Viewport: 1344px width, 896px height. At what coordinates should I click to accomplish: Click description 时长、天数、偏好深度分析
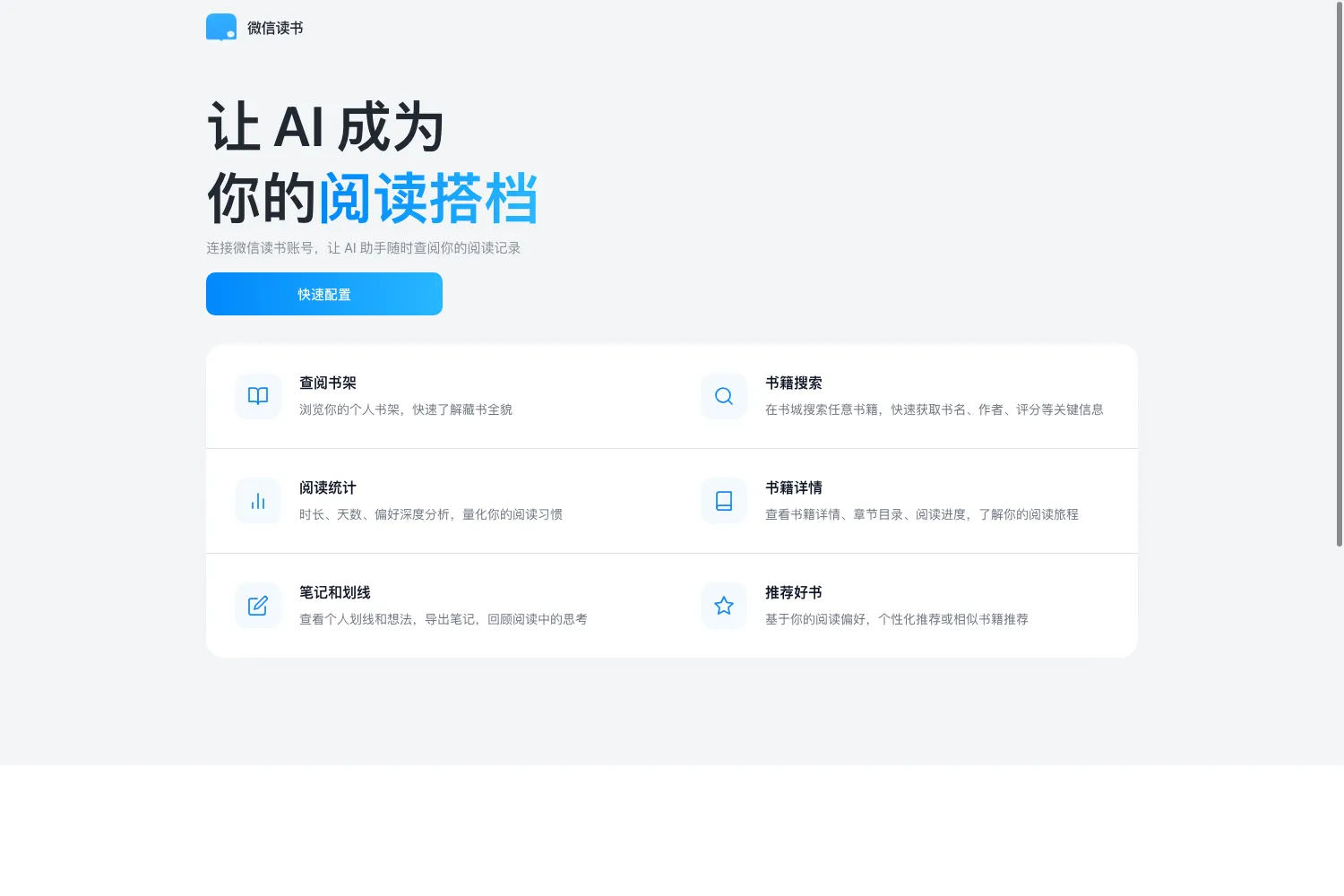coord(431,514)
